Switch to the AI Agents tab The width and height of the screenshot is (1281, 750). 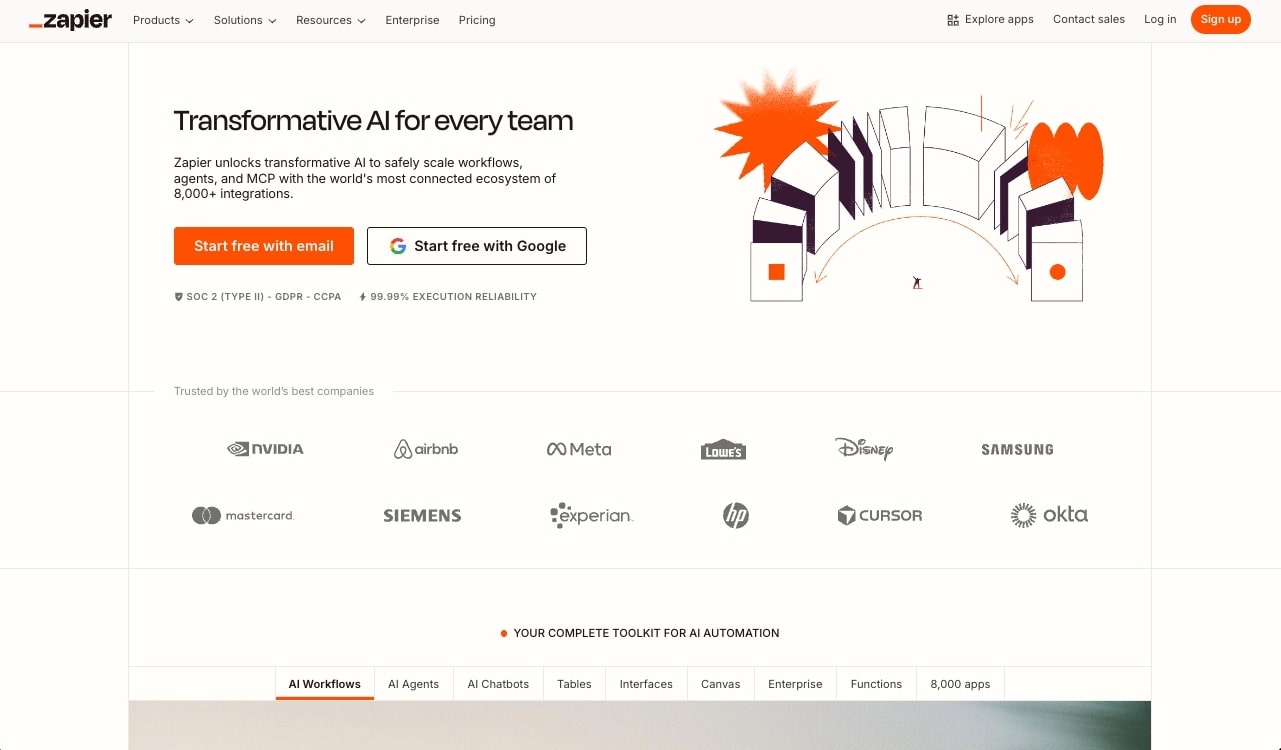pyautogui.click(x=414, y=684)
